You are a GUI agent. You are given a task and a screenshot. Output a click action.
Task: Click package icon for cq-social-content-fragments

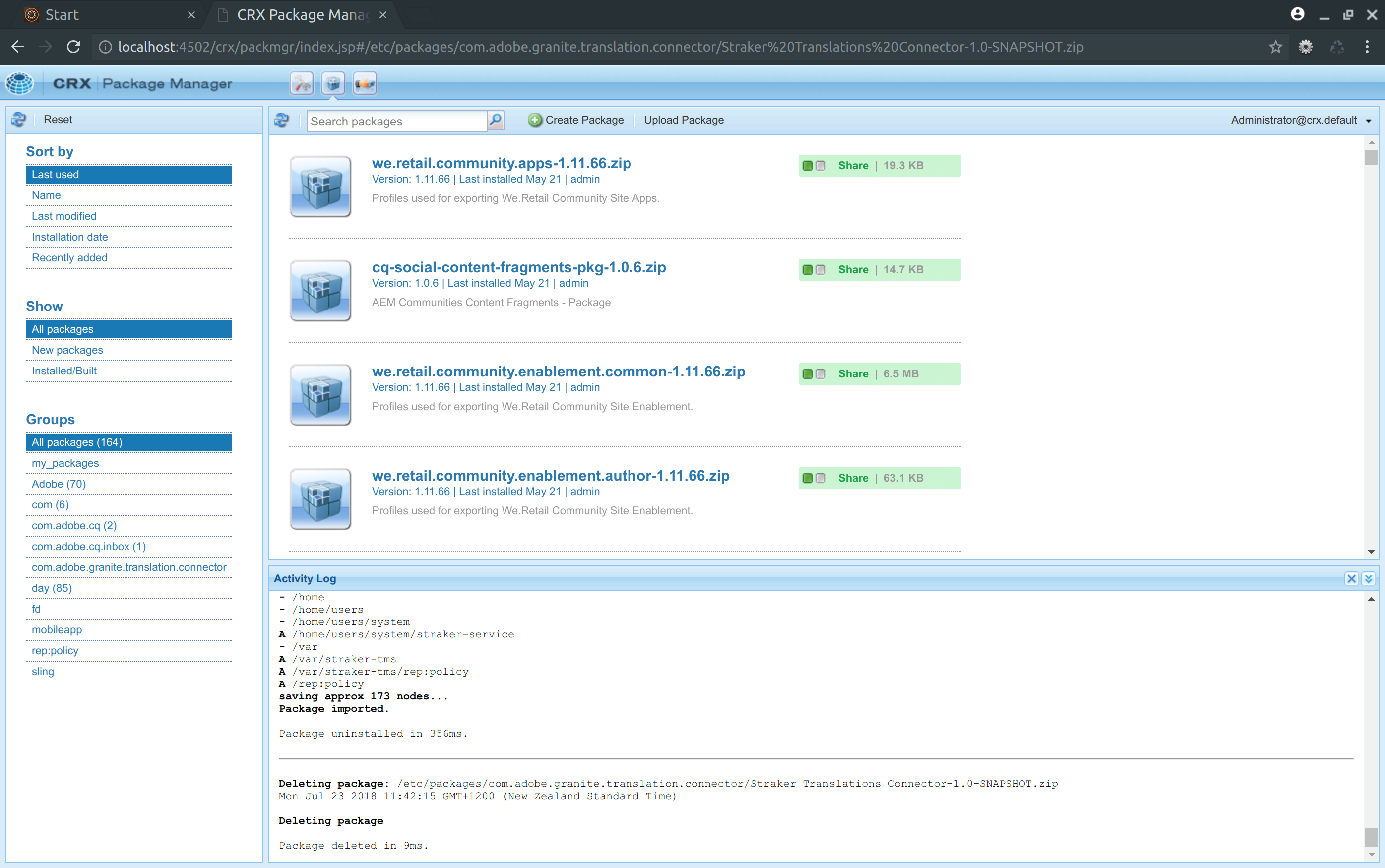[x=320, y=291]
